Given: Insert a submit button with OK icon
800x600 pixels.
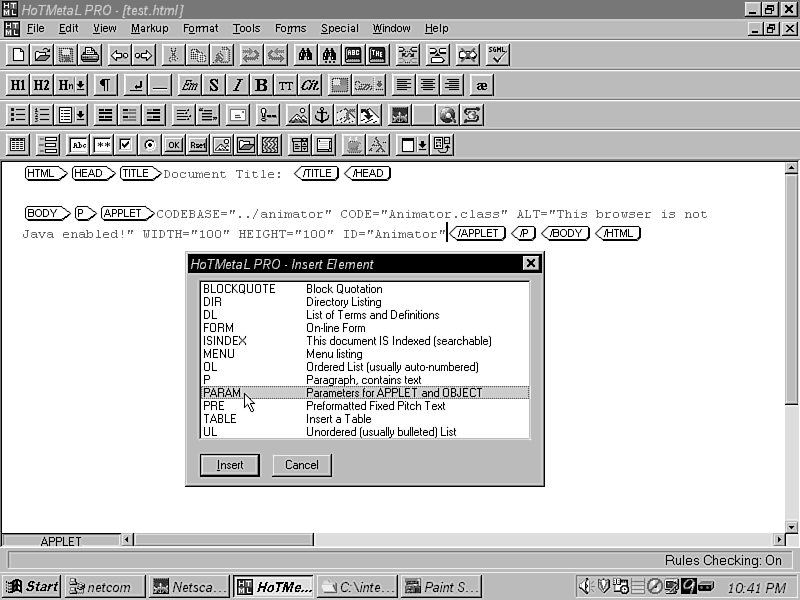Looking at the screenshot, I should pos(174,145).
